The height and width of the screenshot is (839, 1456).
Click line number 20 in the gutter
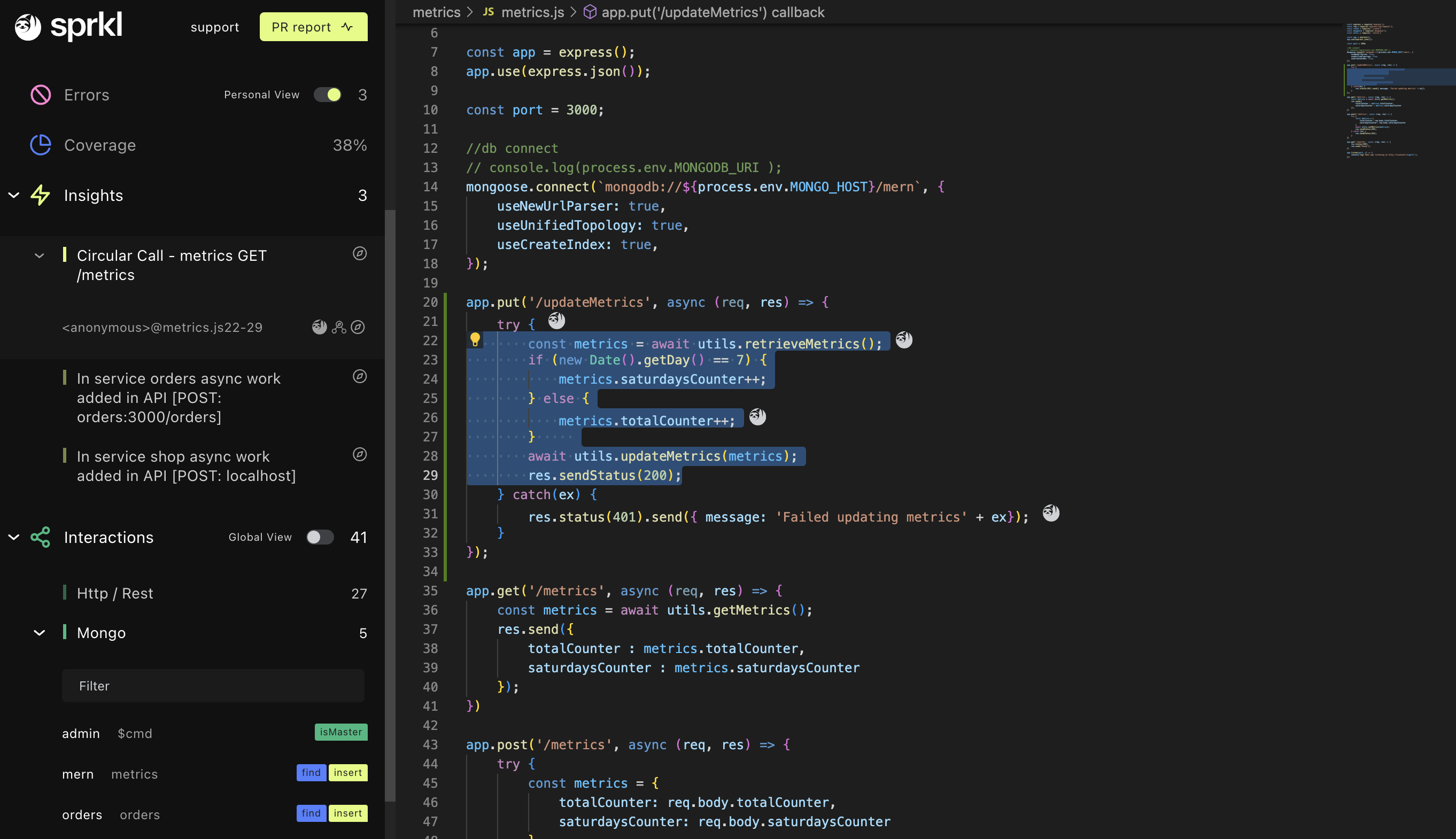(x=430, y=302)
